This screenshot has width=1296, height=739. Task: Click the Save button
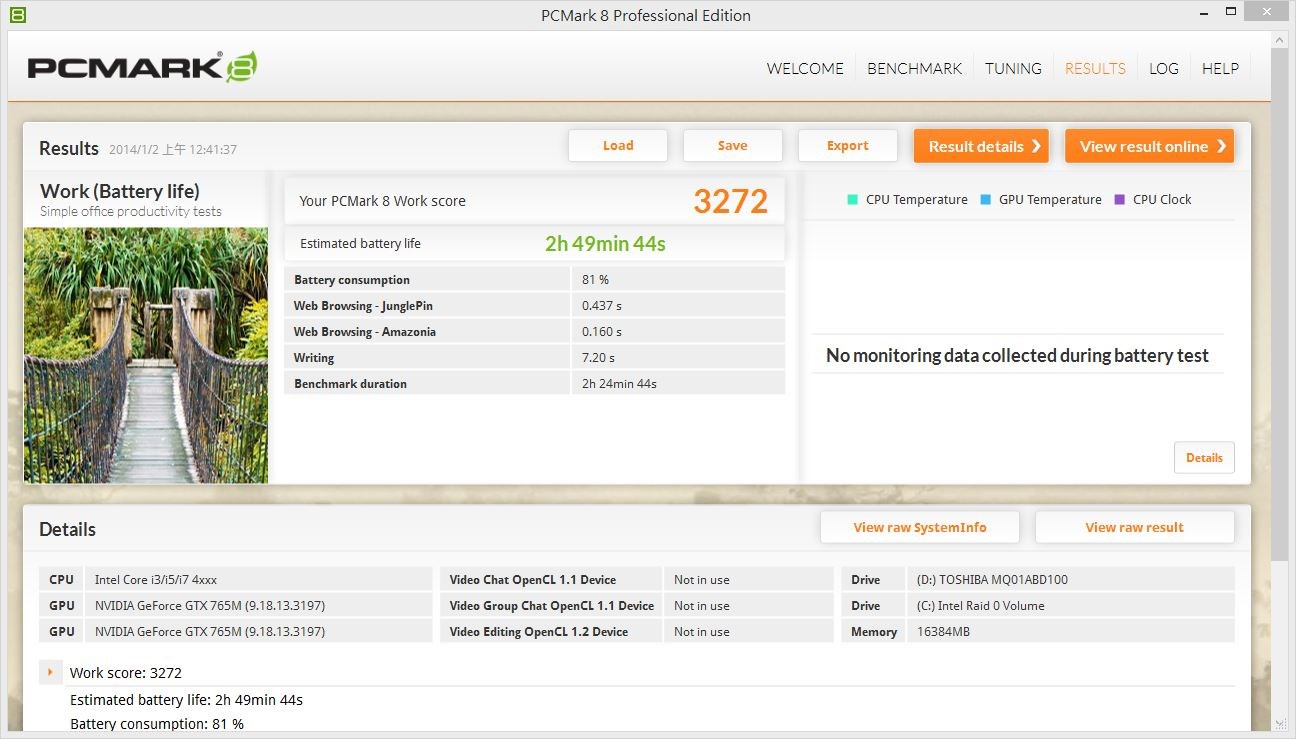point(733,145)
